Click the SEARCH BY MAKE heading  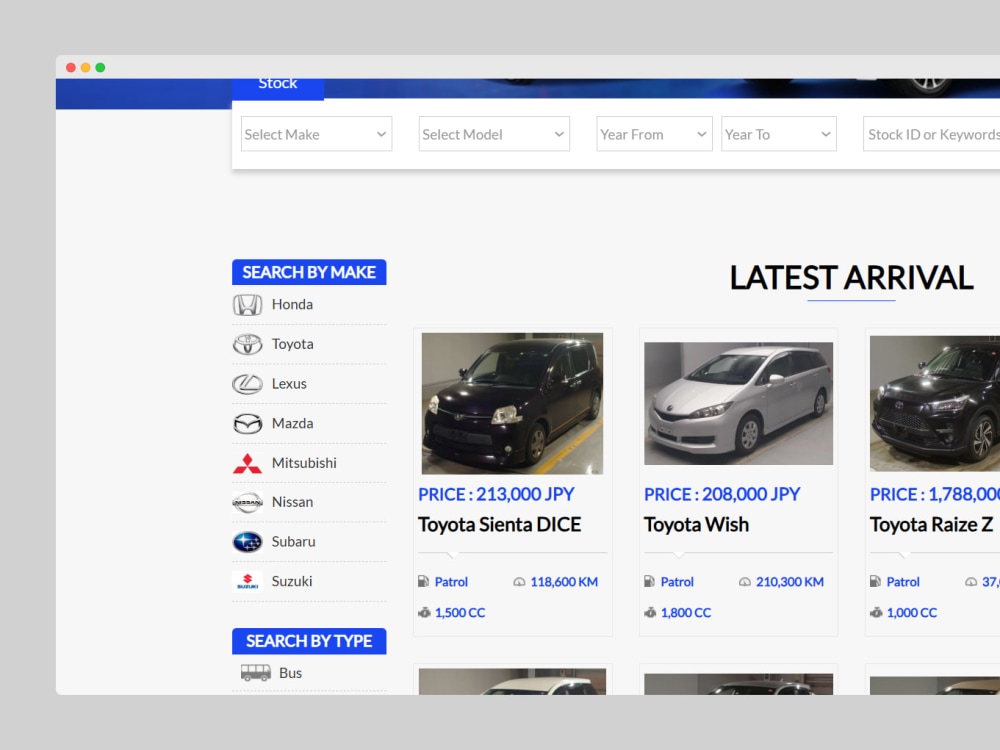pyautogui.click(x=309, y=272)
